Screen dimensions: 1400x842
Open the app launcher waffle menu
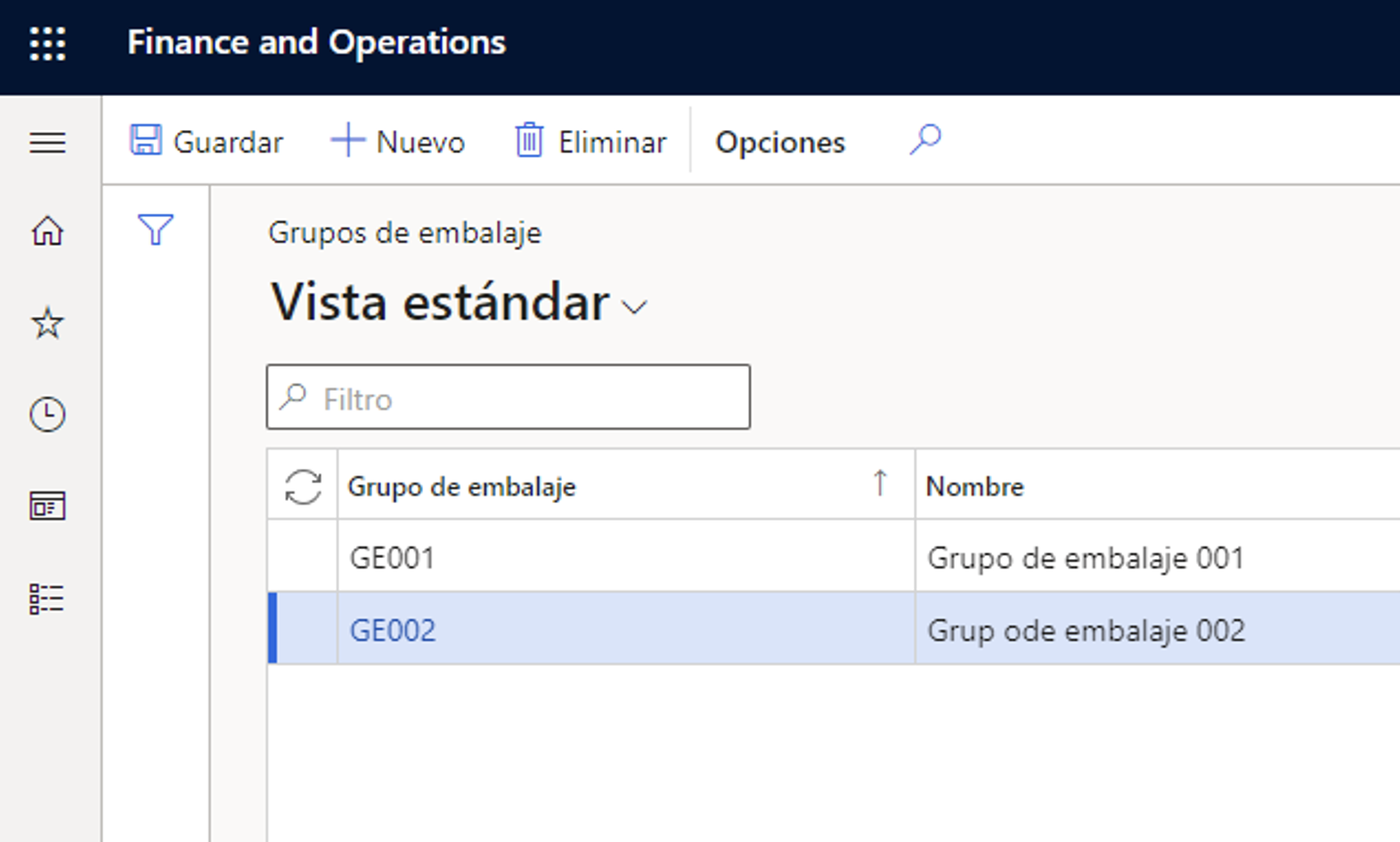47,43
